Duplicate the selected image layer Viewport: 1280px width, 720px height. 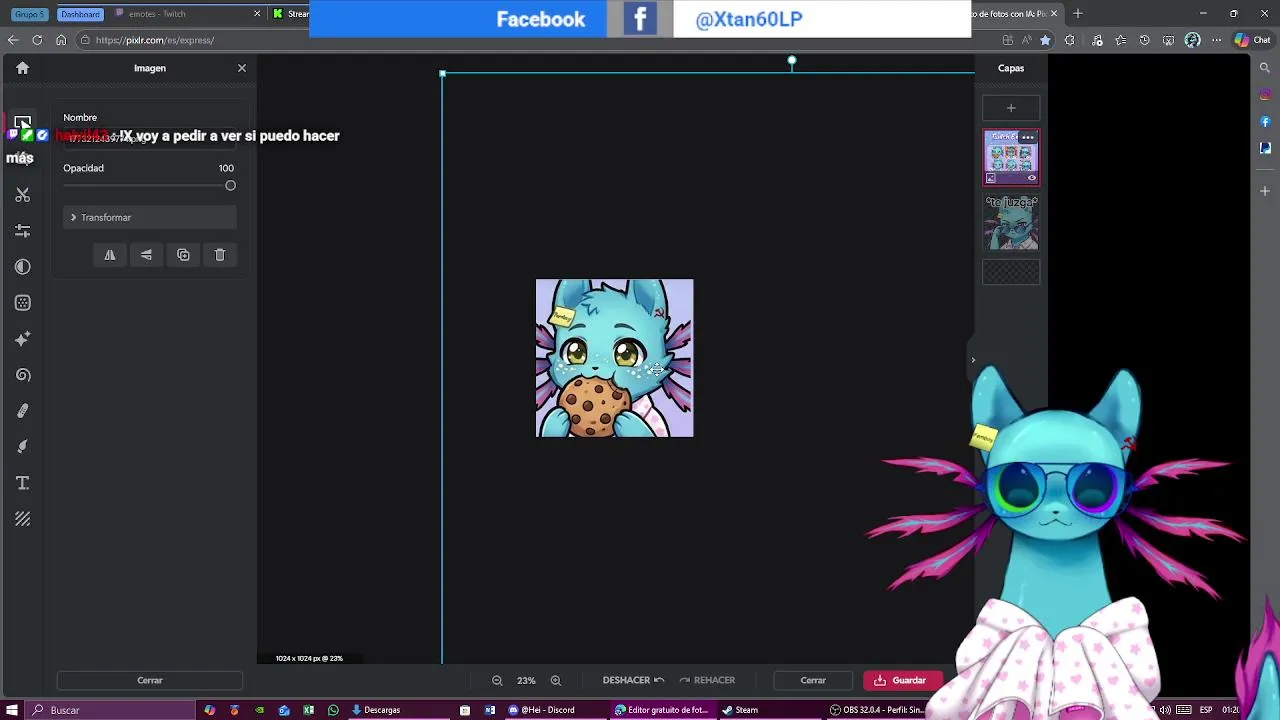pyautogui.click(x=183, y=255)
